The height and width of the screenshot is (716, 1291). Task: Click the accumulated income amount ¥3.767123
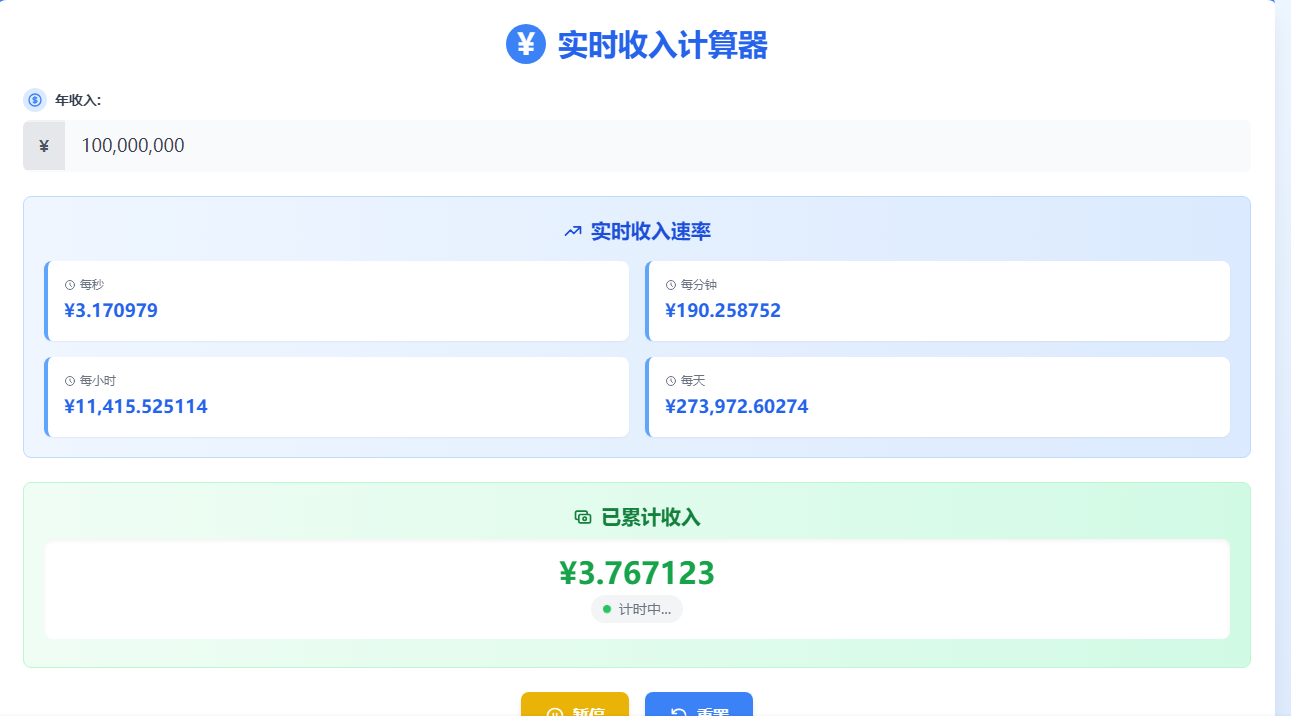pos(637,573)
